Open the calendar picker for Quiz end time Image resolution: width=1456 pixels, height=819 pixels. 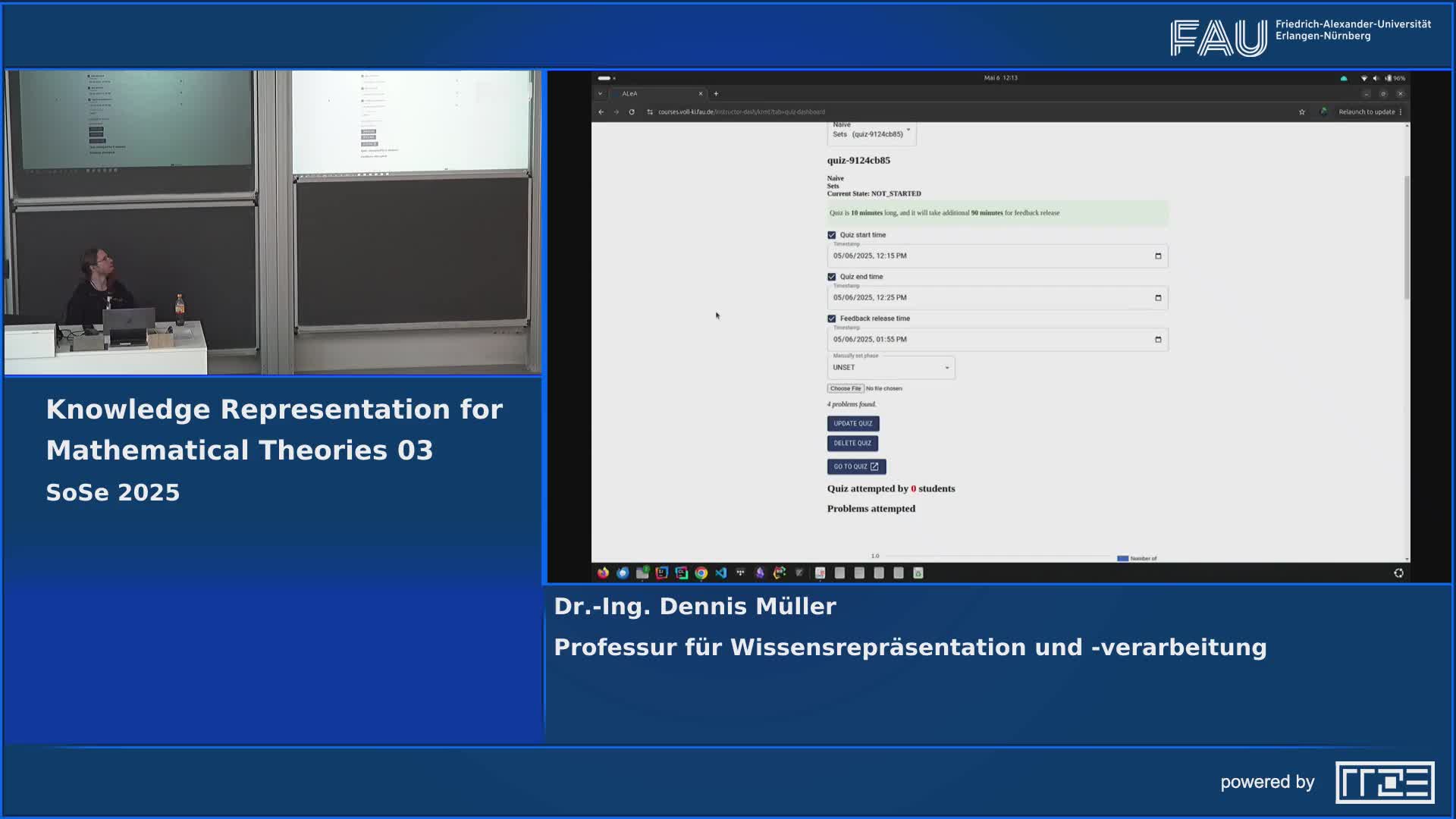[x=1158, y=297]
